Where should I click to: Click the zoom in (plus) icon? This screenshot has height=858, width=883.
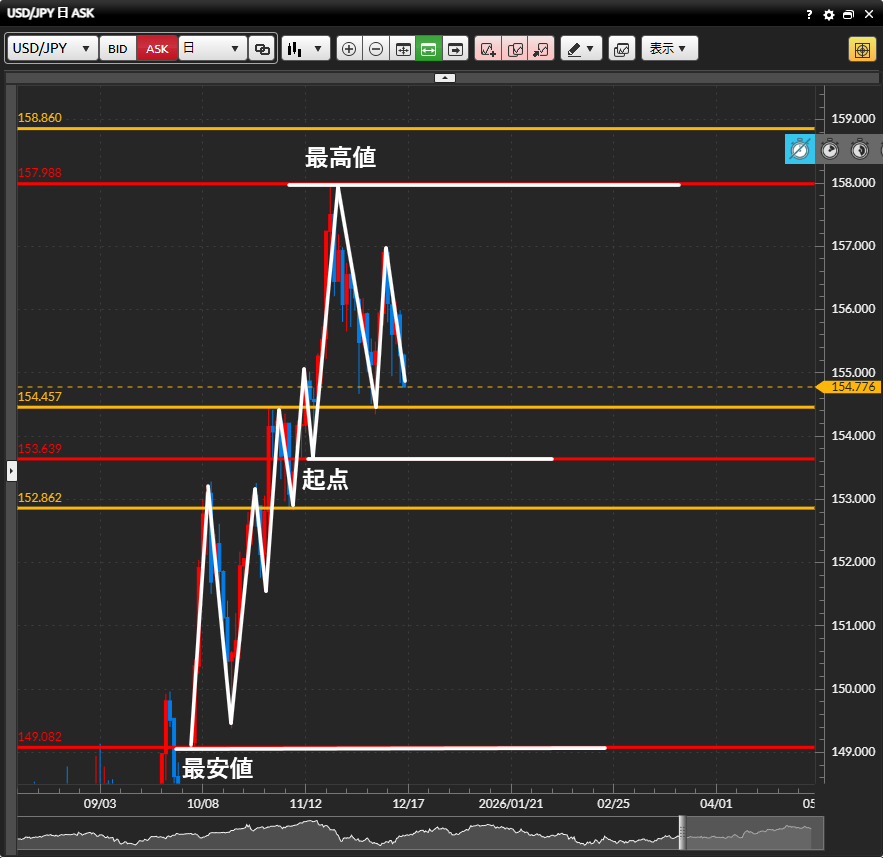[x=349, y=48]
